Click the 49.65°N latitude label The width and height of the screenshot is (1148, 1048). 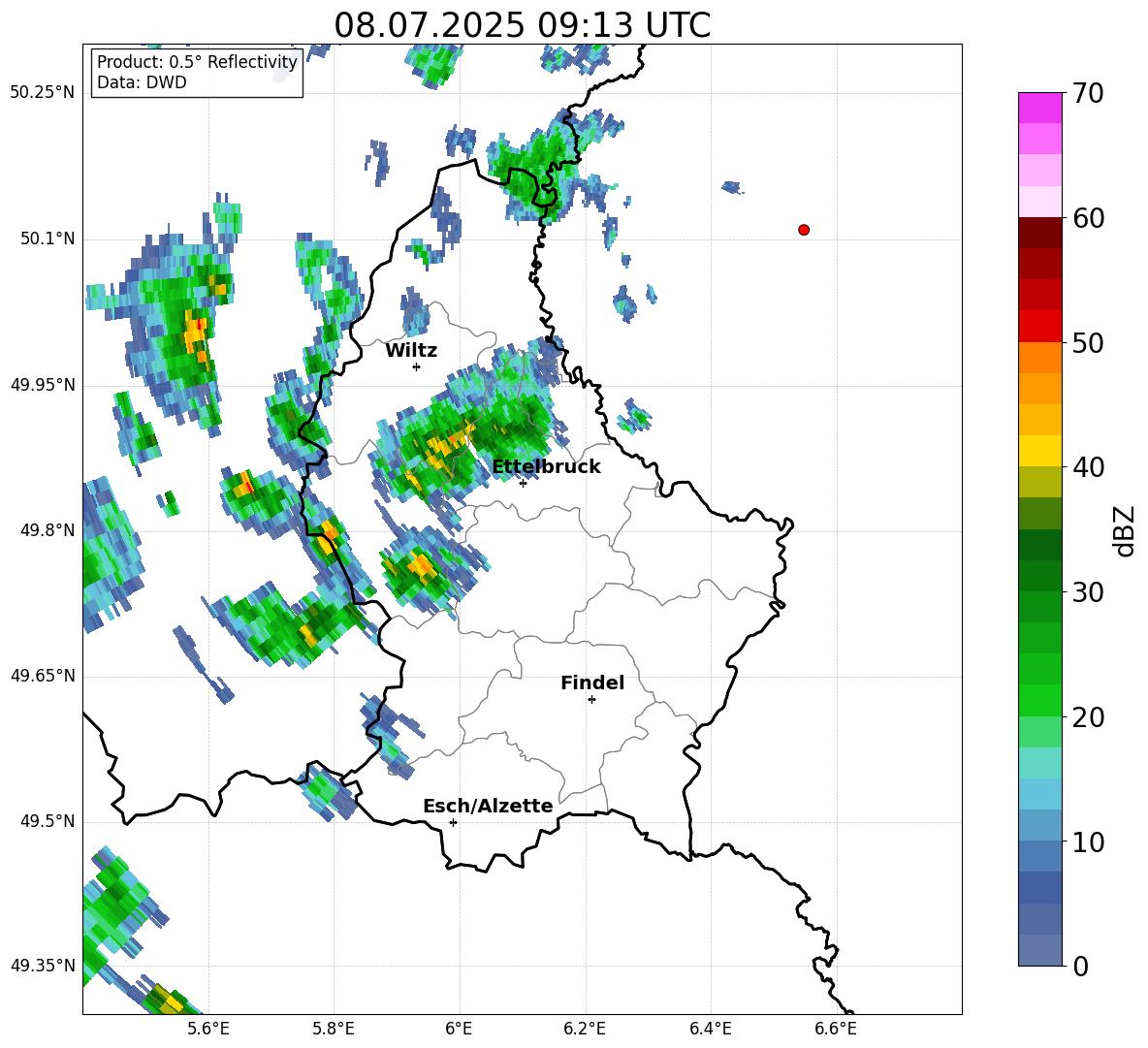tap(42, 677)
